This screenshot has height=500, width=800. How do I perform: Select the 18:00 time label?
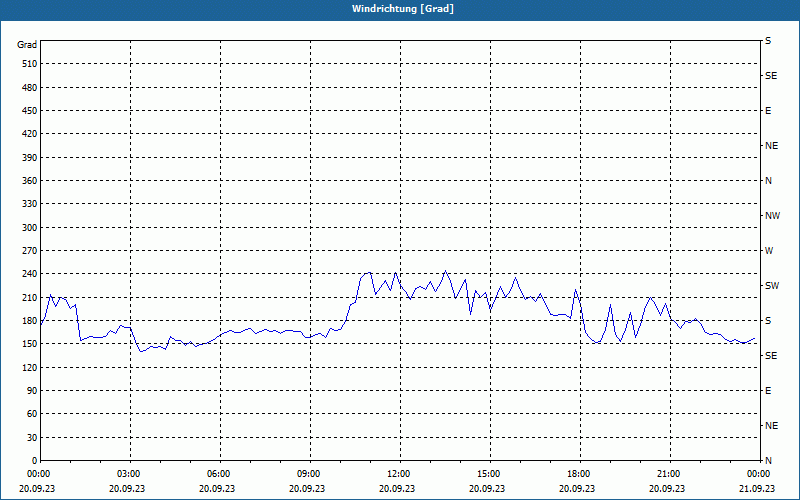coord(580,474)
